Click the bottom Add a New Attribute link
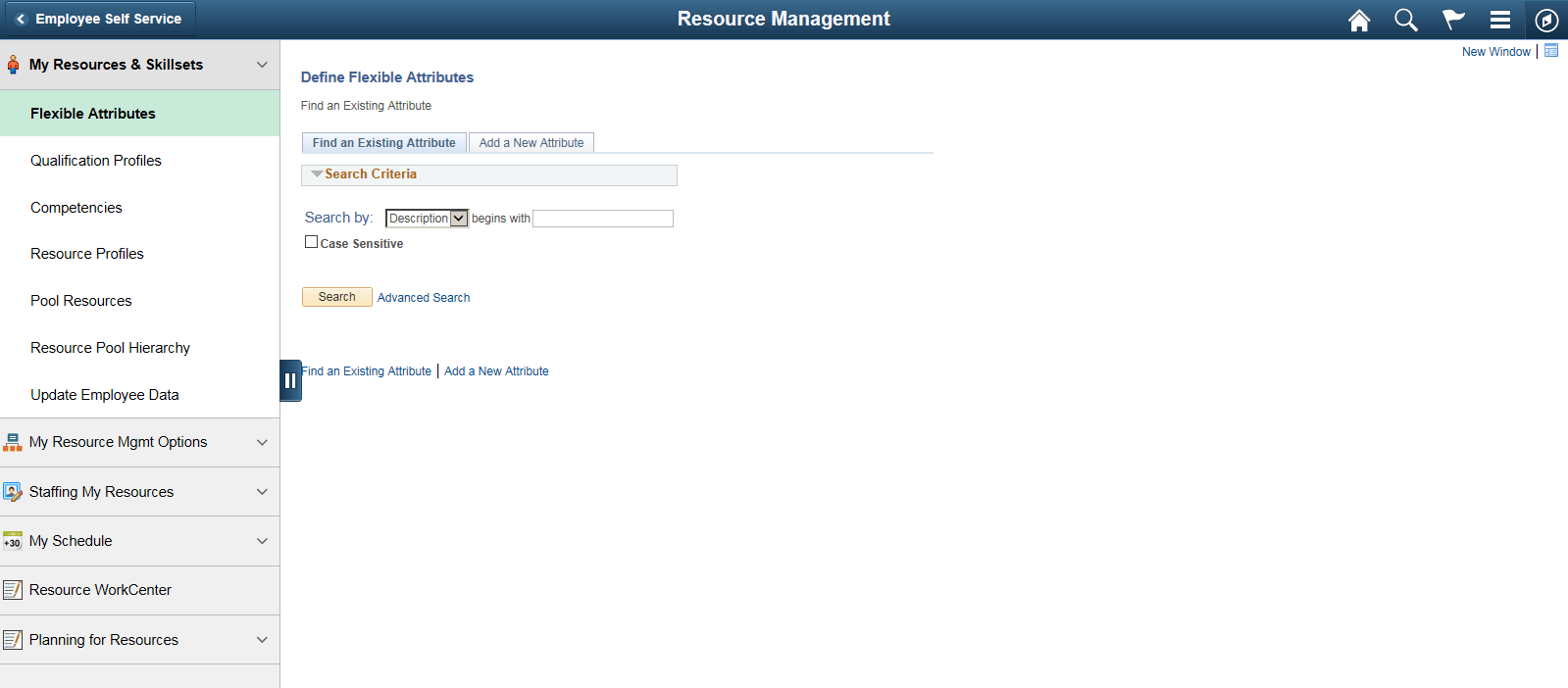1568x688 pixels. tap(496, 371)
